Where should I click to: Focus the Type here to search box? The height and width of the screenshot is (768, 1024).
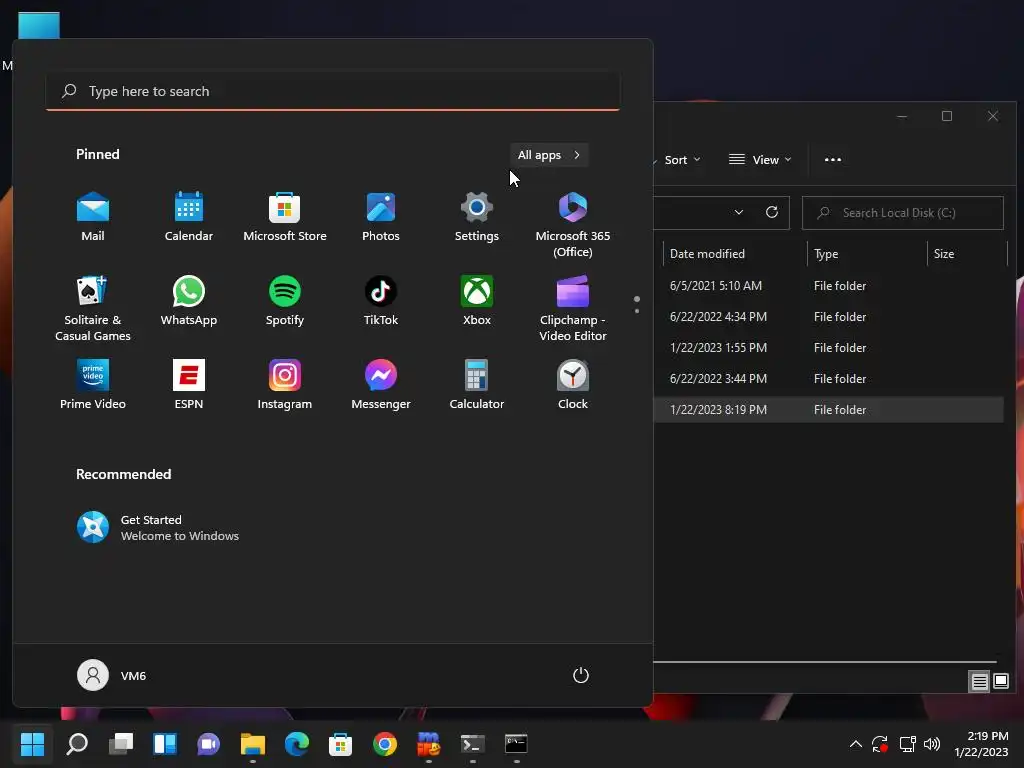[333, 91]
